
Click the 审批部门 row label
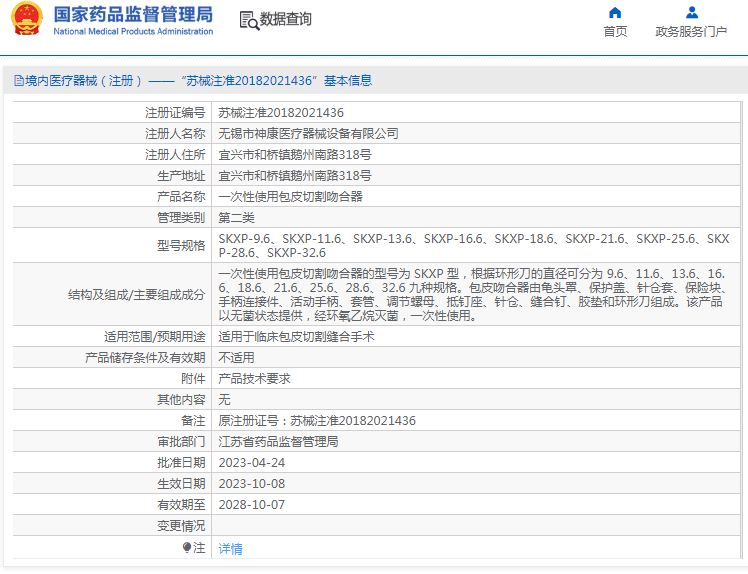tap(181, 442)
